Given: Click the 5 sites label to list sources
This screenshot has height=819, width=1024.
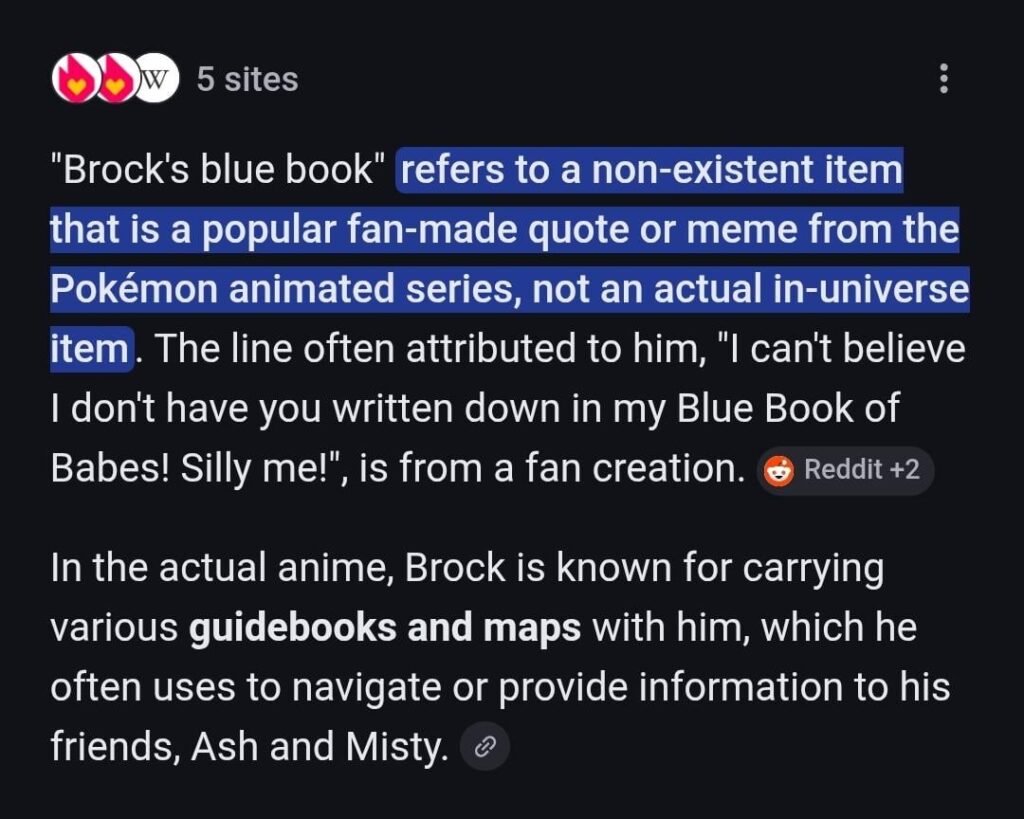Looking at the screenshot, I should pyautogui.click(x=246, y=79).
